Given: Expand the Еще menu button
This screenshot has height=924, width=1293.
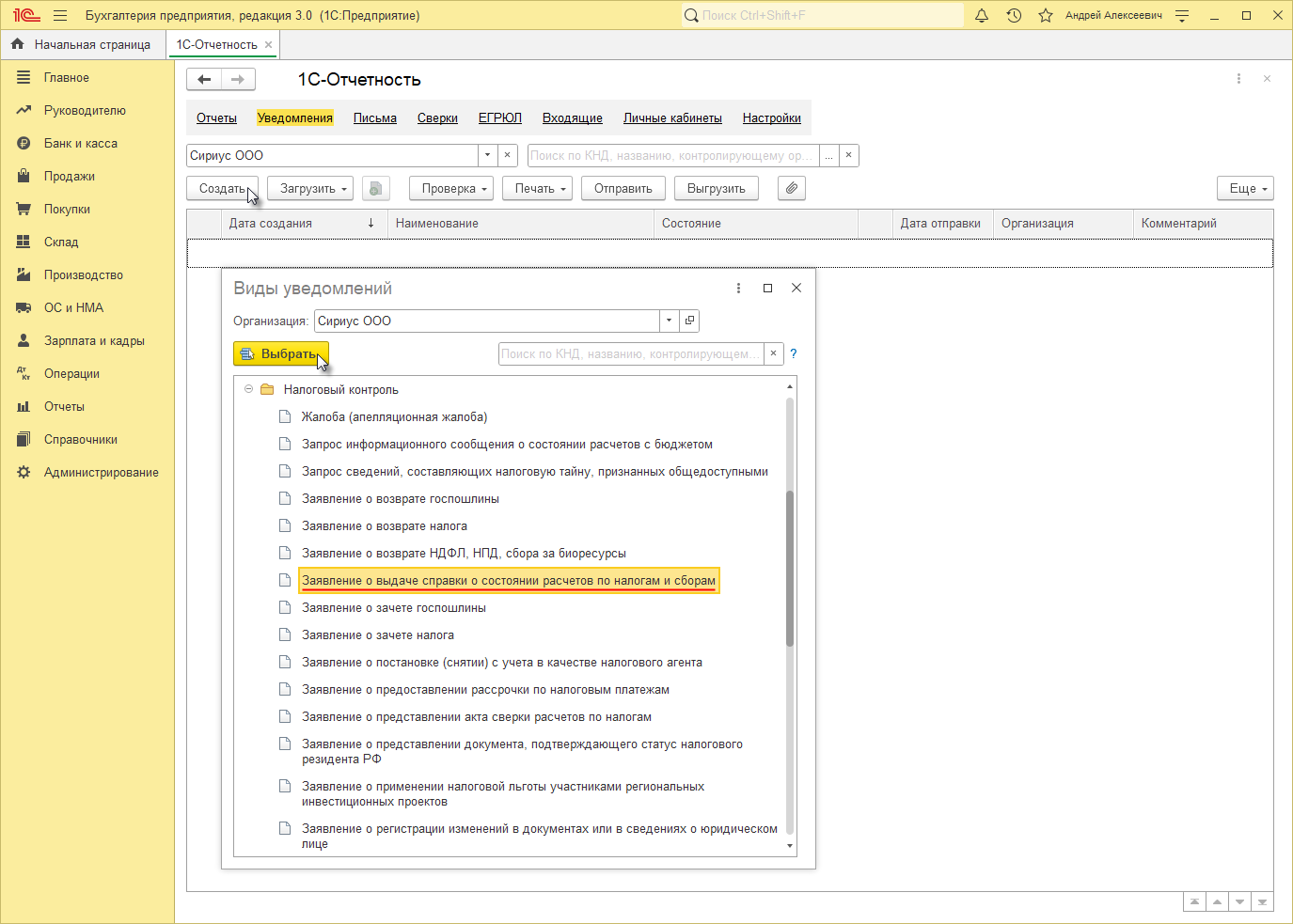Looking at the screenshot, I should pyautogui.click(x=1245, y=189).
